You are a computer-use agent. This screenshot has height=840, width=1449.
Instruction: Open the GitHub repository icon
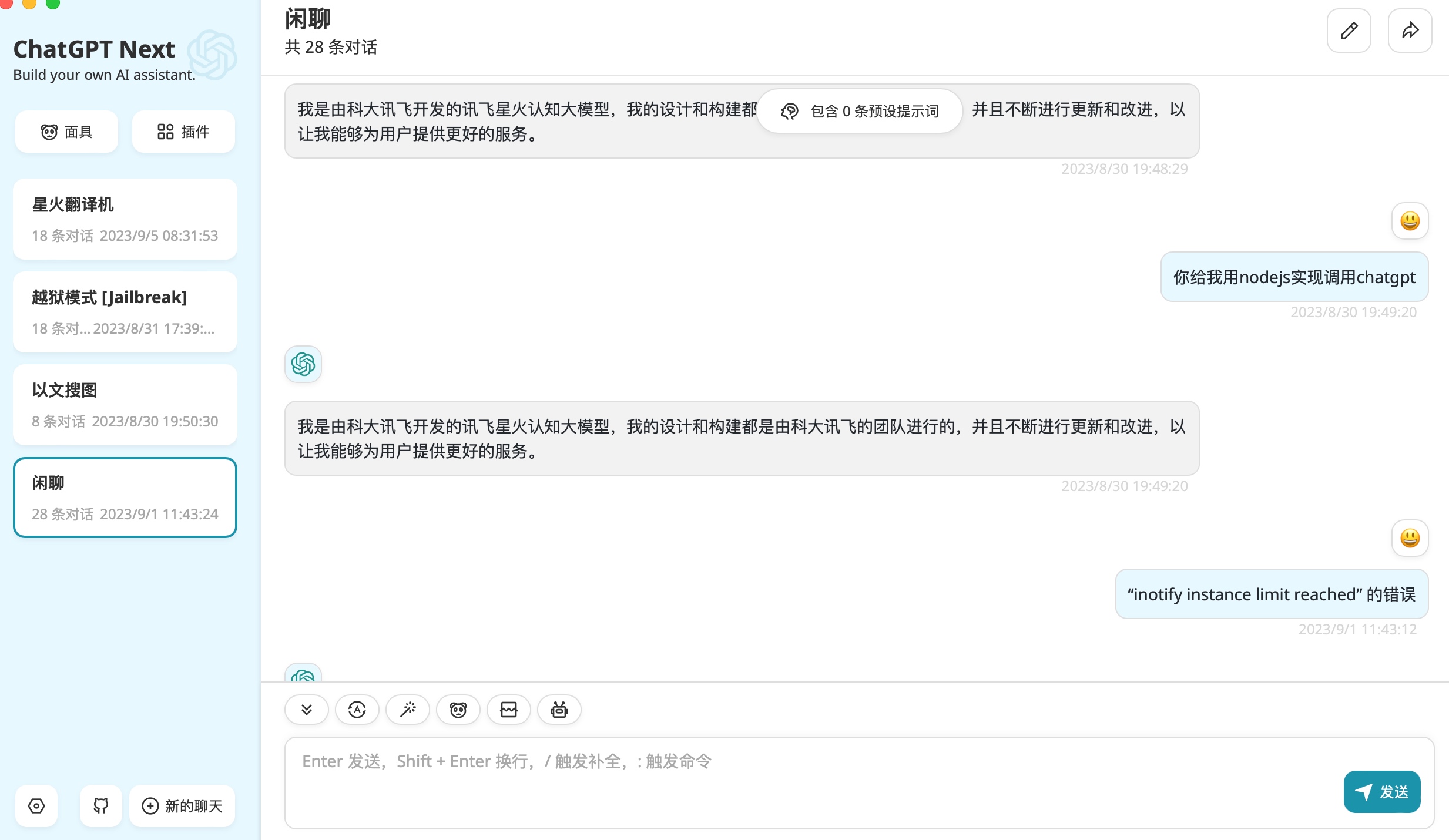coord(101,806)
